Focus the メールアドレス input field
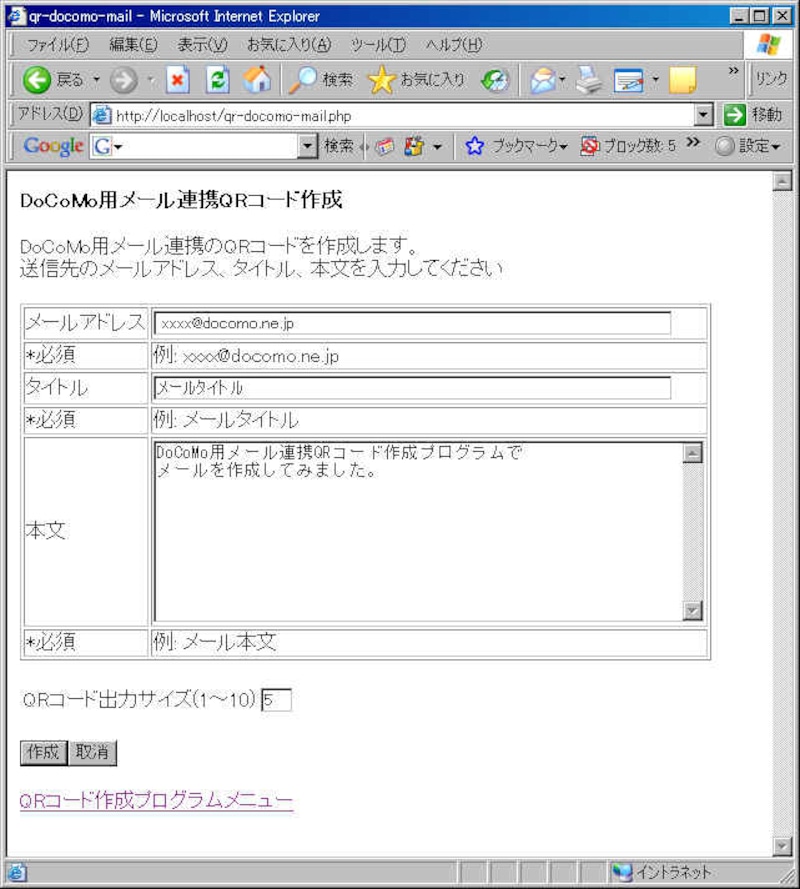Image resolution: width=800 pixels, height=889 pixels. coord(412,323)
